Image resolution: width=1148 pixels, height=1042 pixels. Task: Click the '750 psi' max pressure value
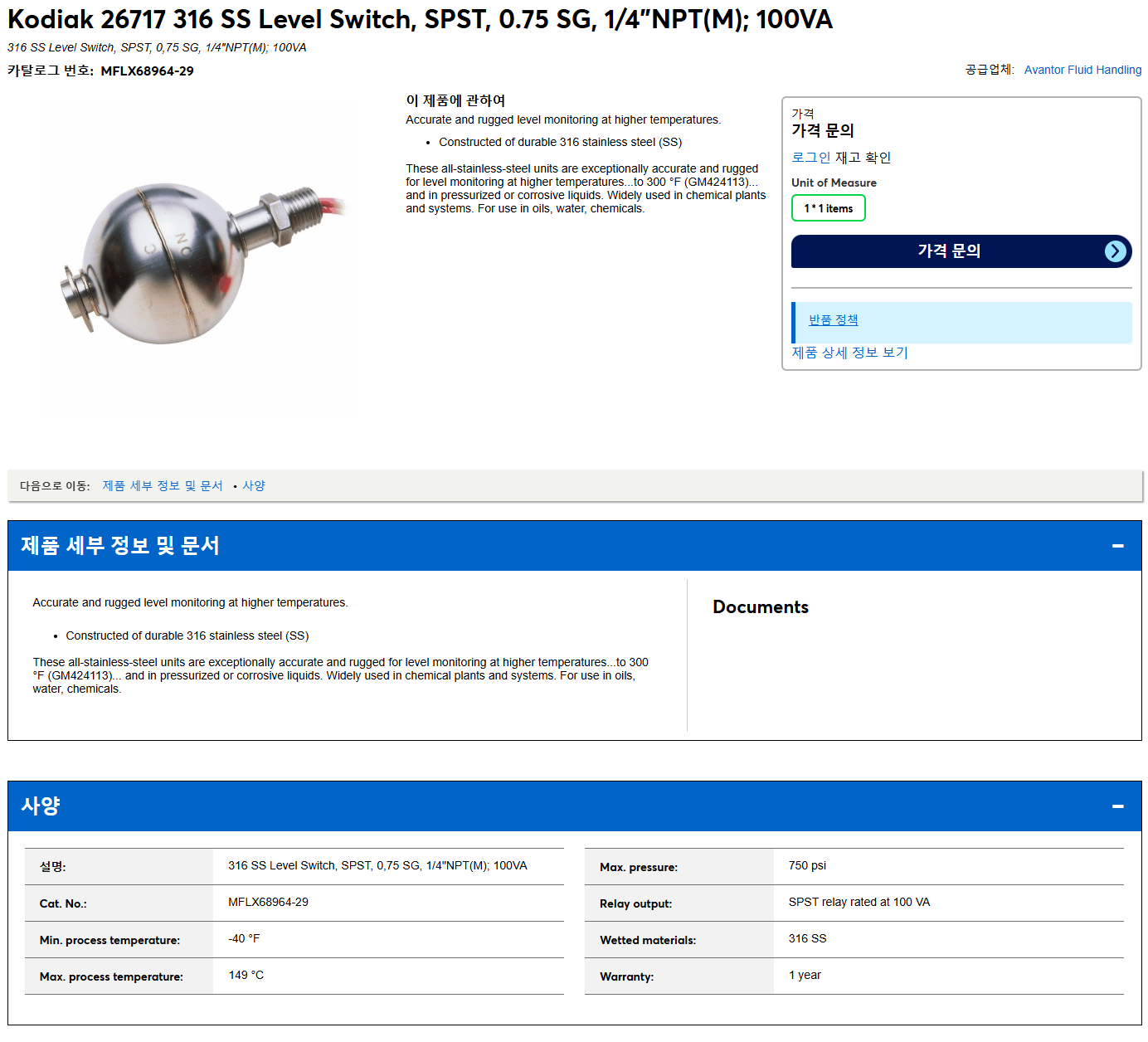[x=807, y=865]
